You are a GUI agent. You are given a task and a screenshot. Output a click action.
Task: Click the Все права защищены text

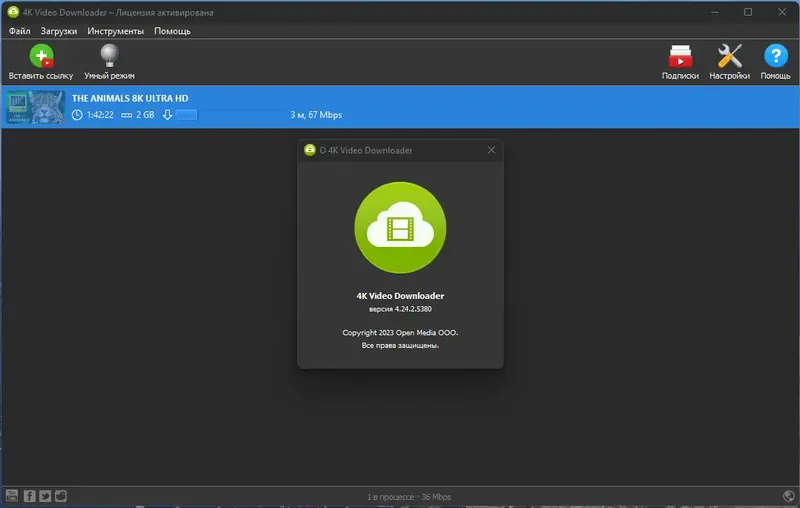tap(401, 345)
